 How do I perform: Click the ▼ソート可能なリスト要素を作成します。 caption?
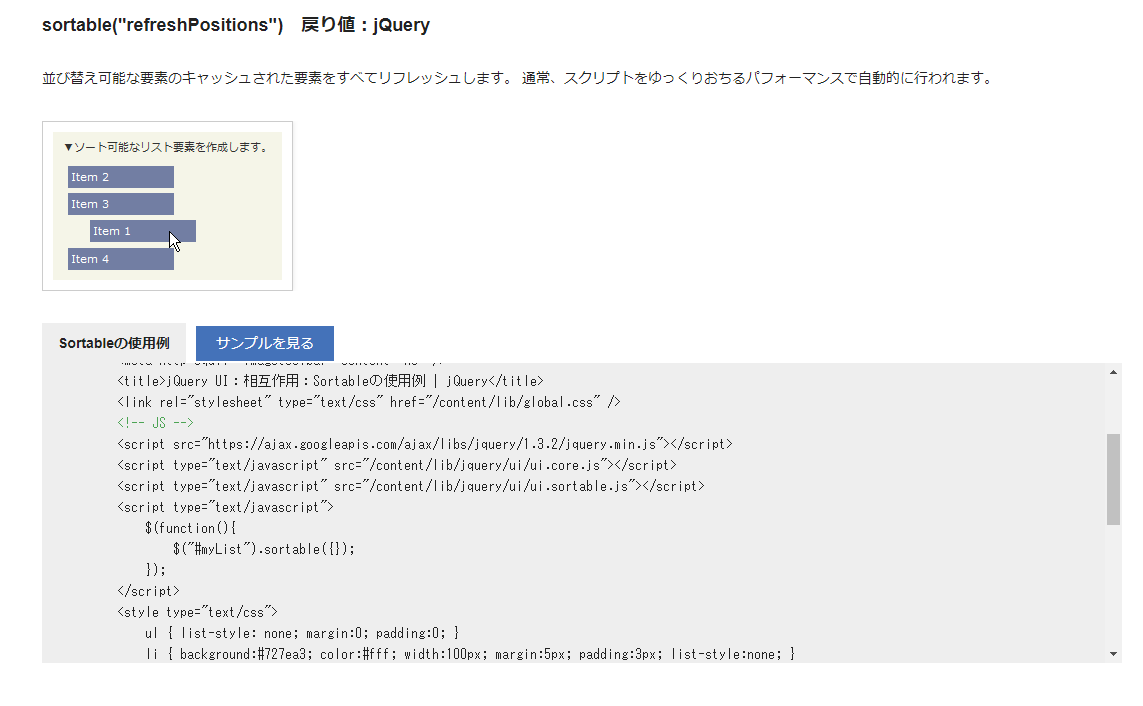click(x=167, y=147)
